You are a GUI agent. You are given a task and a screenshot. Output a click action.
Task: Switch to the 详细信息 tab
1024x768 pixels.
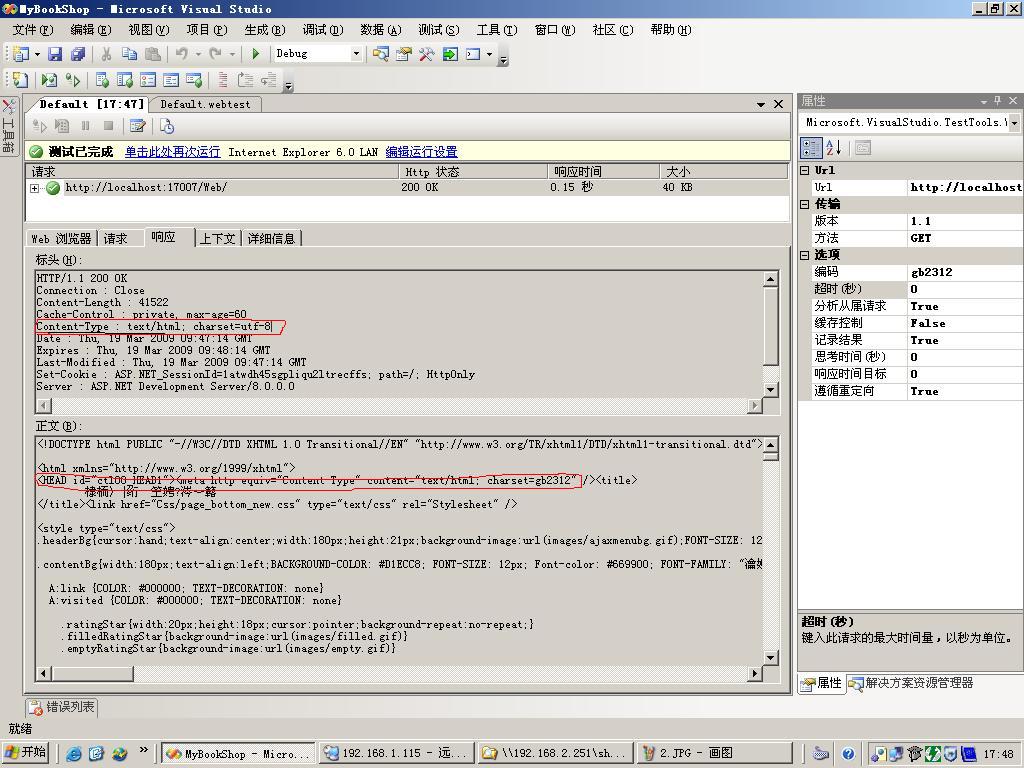pos(271,238)
